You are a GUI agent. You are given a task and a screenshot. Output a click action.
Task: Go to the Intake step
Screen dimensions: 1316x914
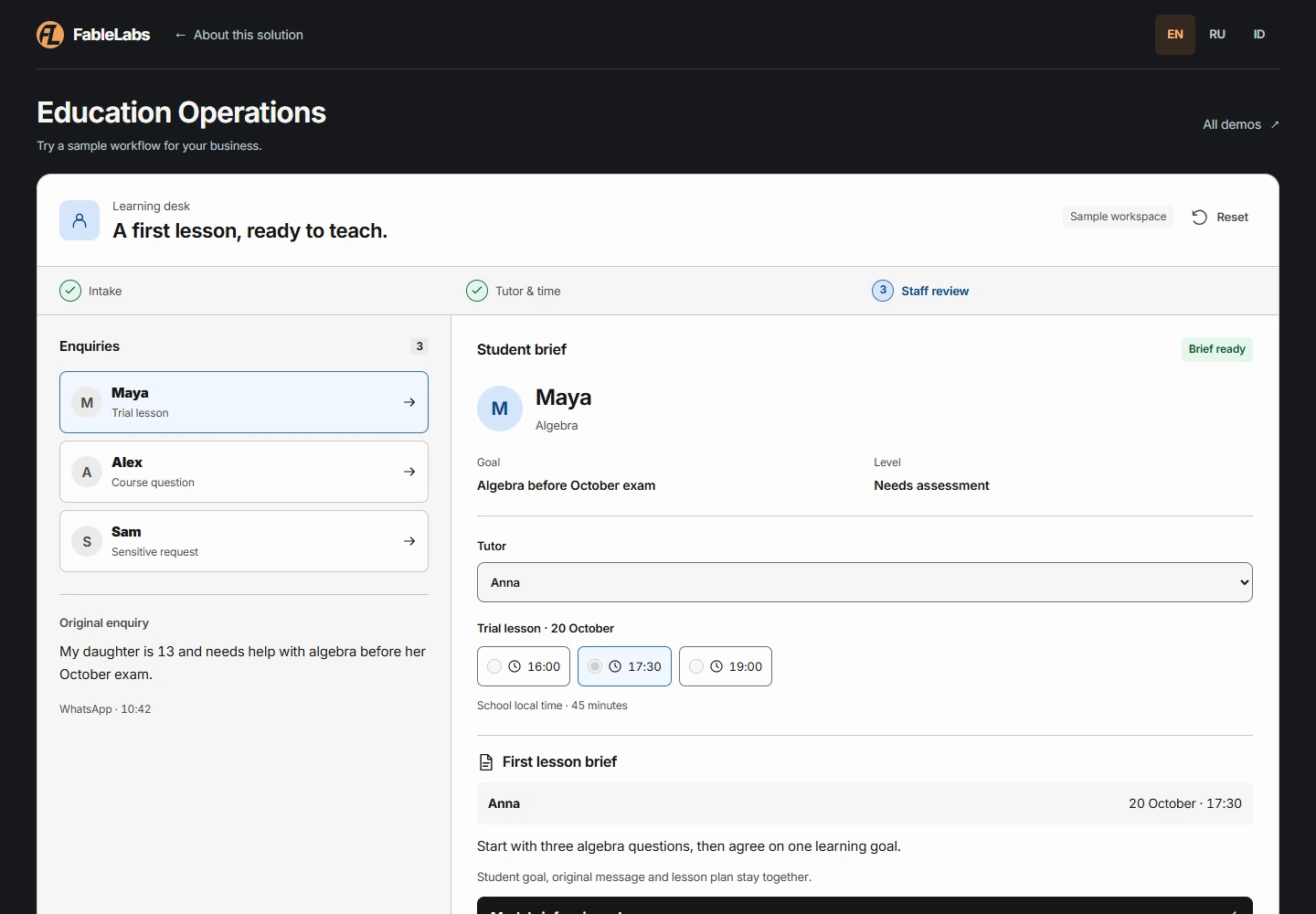coord(90,291)
